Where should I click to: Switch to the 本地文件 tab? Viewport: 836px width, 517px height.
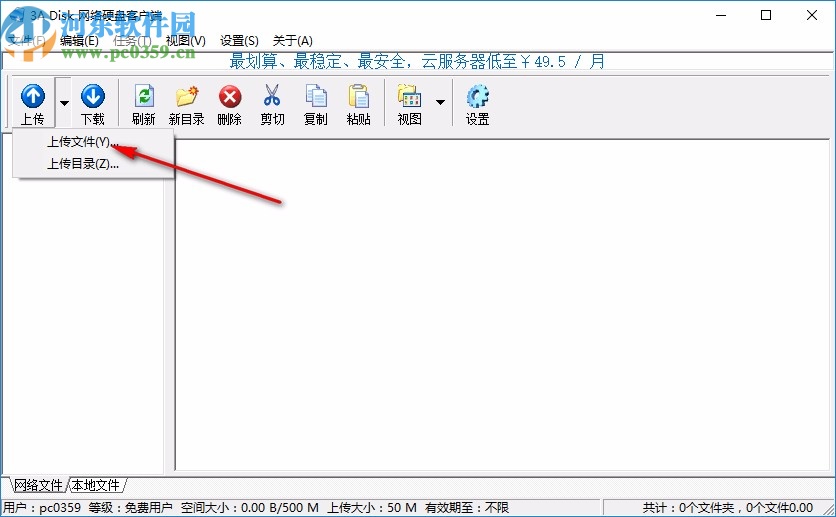click(96, 485)
